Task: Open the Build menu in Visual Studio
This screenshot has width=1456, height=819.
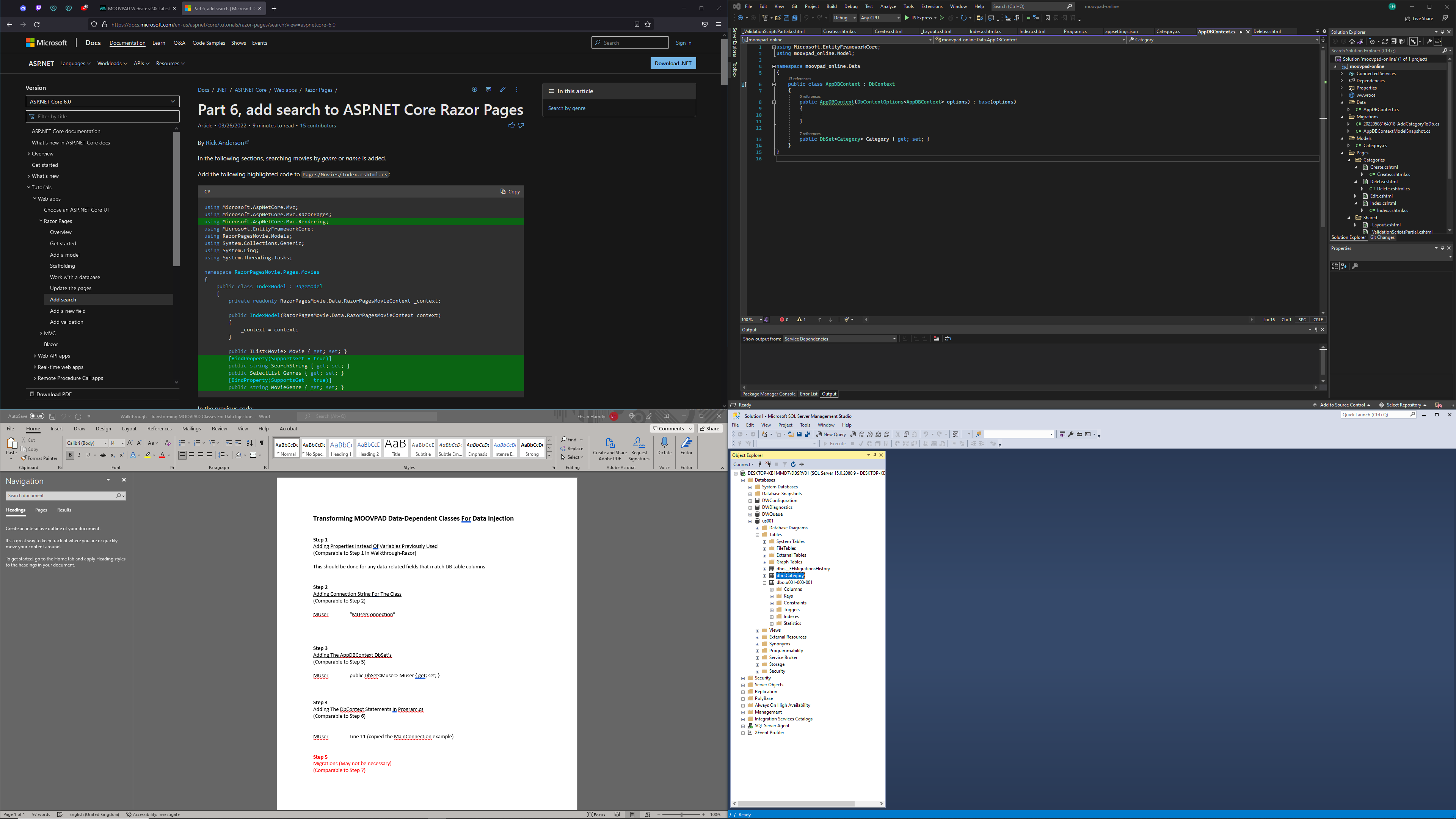Action: click(832, 6)
